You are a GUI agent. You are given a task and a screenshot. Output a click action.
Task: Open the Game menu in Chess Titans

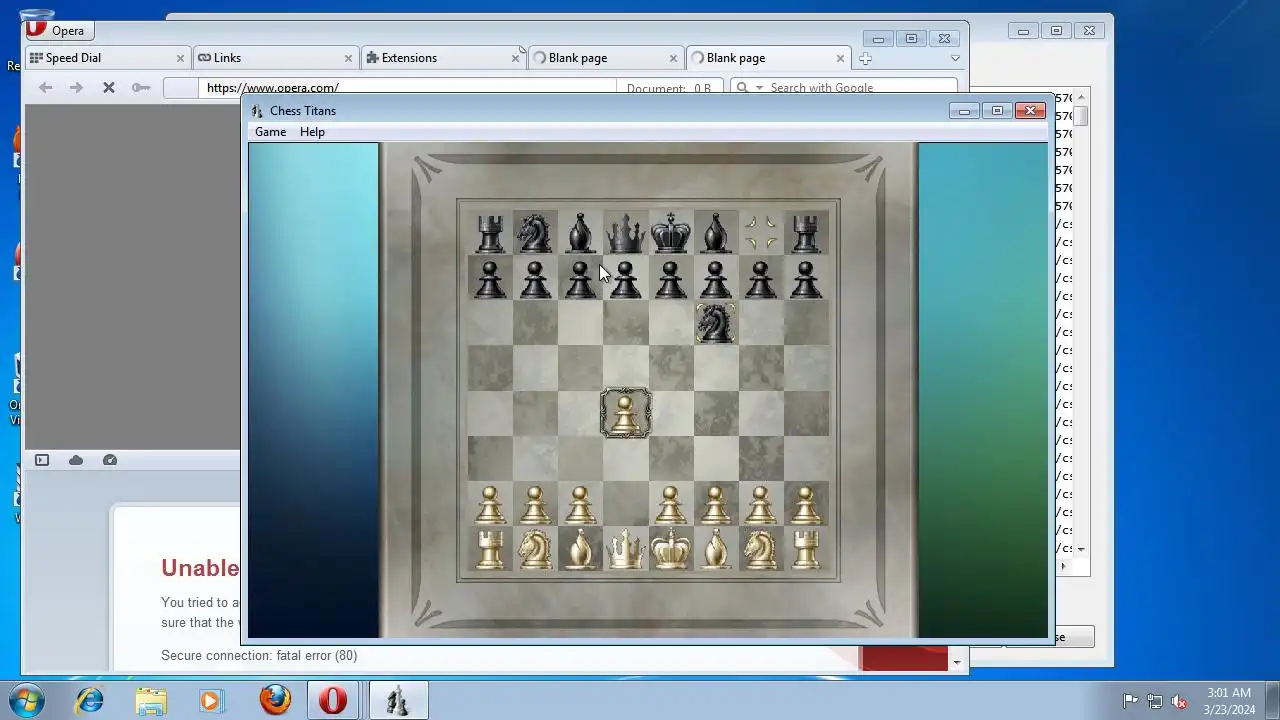[270, 132]
